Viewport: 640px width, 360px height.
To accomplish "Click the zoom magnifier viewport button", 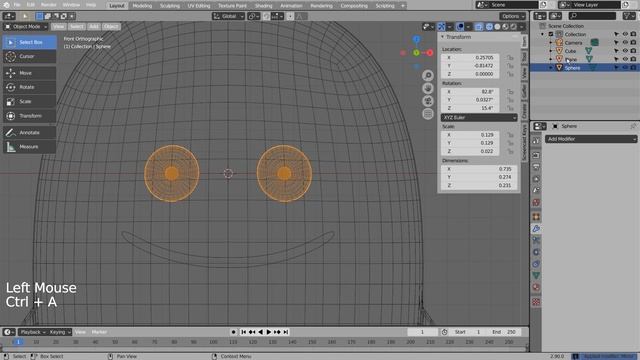I will pyautogui.click(x=428, y=76).
